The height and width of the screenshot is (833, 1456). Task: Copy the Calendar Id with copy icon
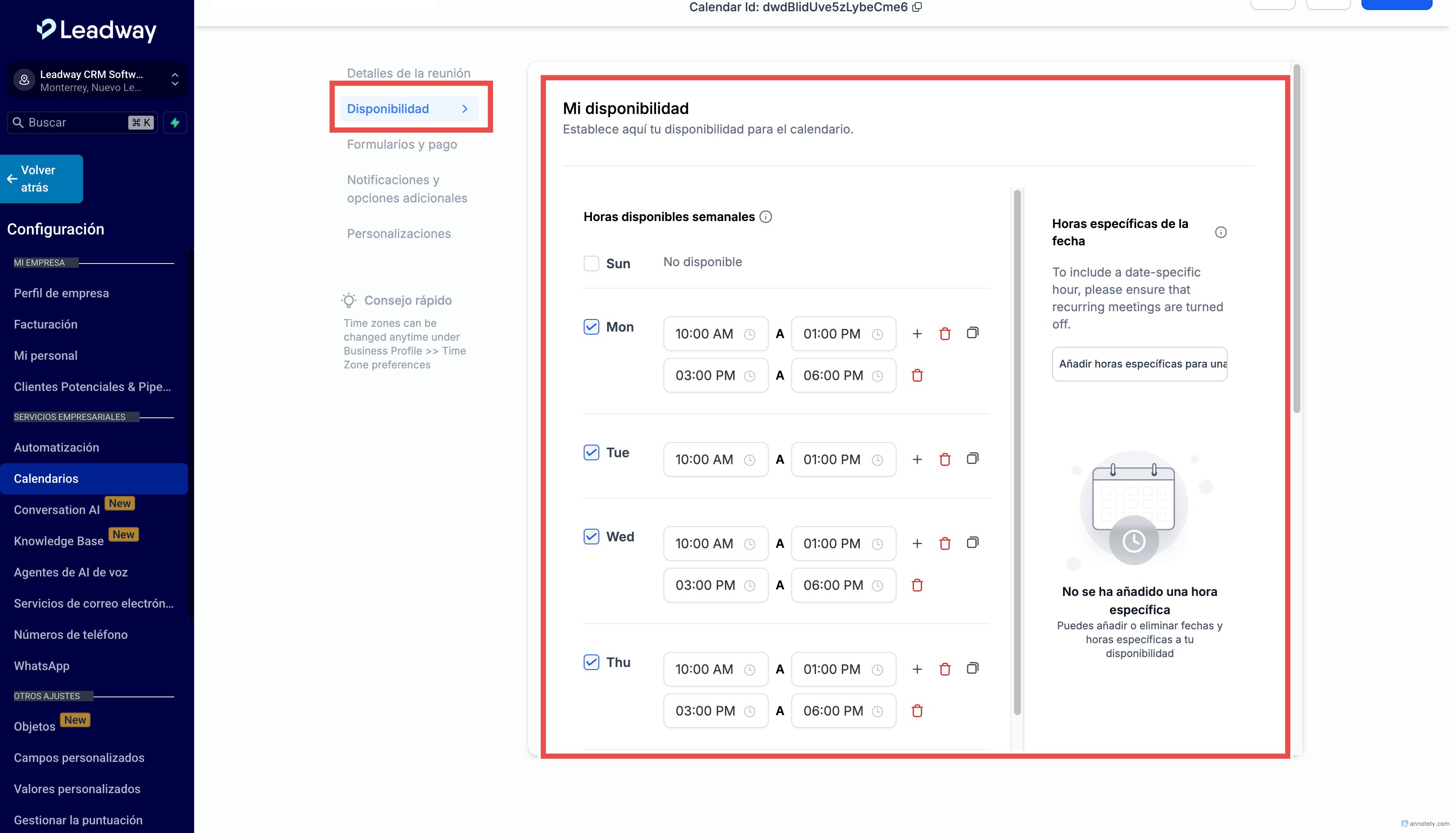(917, 7)
